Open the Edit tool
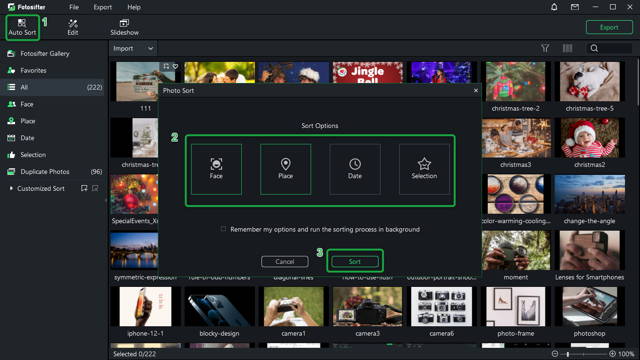The height and width of the screenshot is (360, 640). pos(73,27)
